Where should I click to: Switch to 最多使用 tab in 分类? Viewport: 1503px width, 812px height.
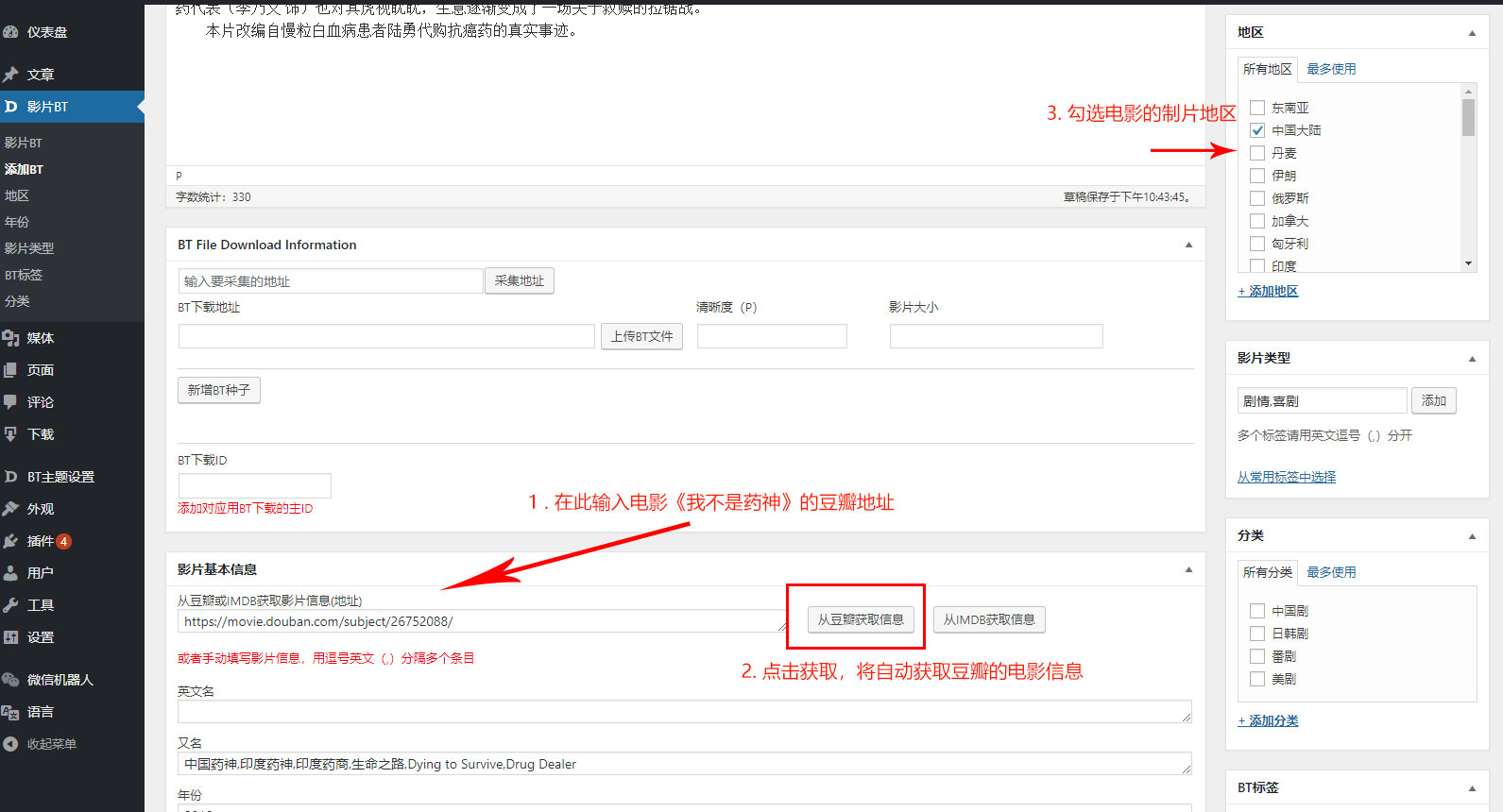pos(1331,572)
